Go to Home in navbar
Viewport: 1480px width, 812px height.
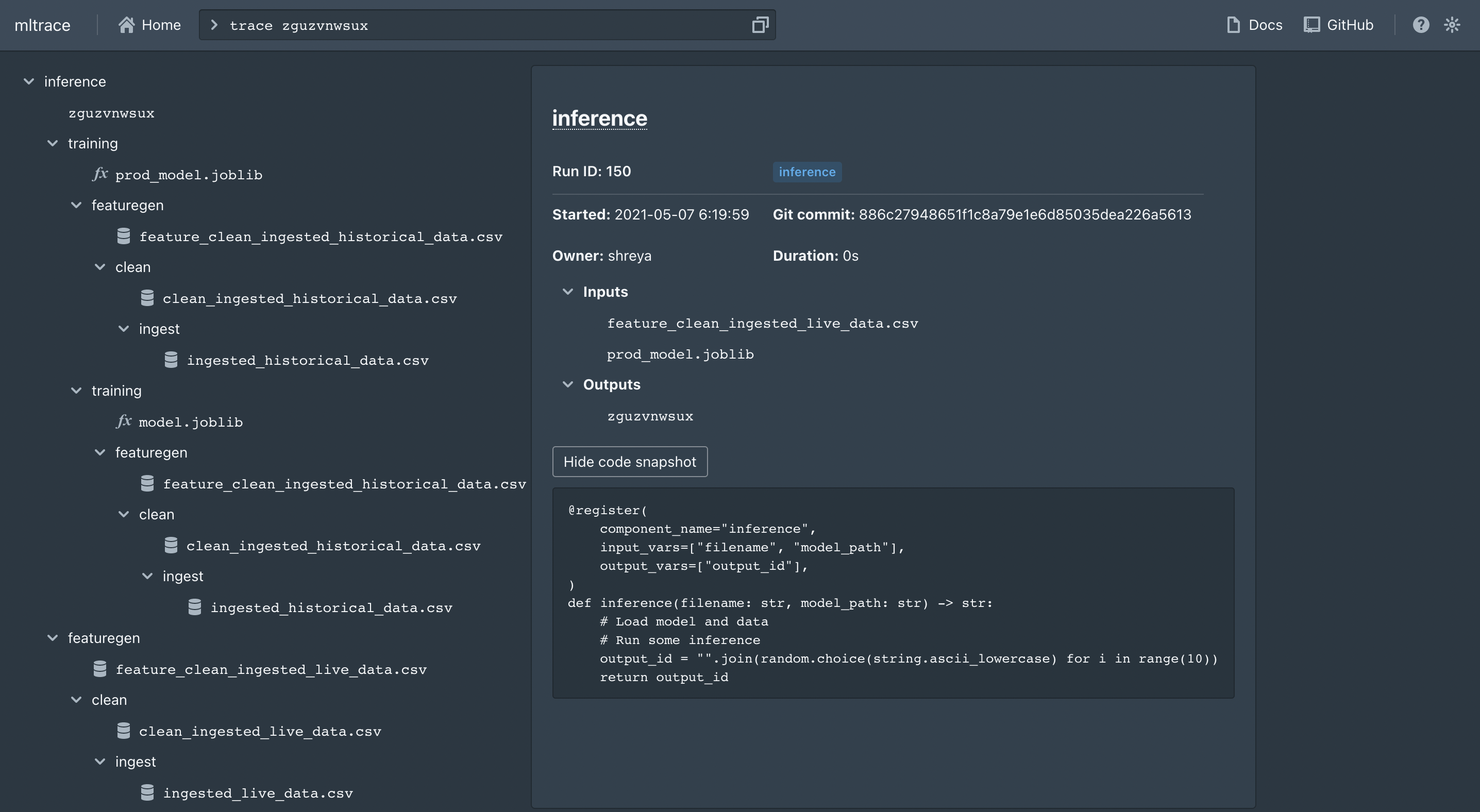pos(161,25)
